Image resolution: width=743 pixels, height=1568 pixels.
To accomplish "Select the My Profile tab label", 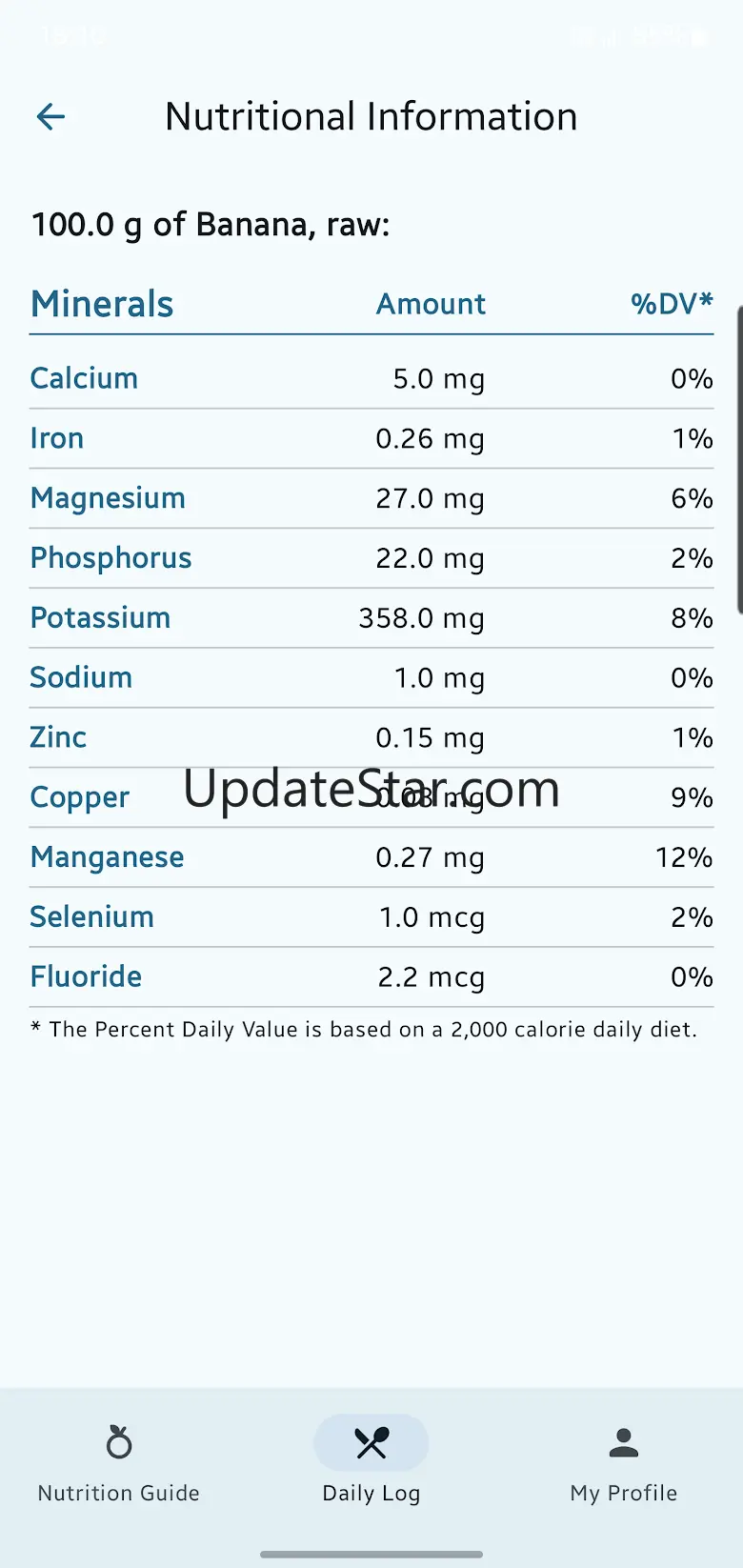I will click(x=624, y=1493).
